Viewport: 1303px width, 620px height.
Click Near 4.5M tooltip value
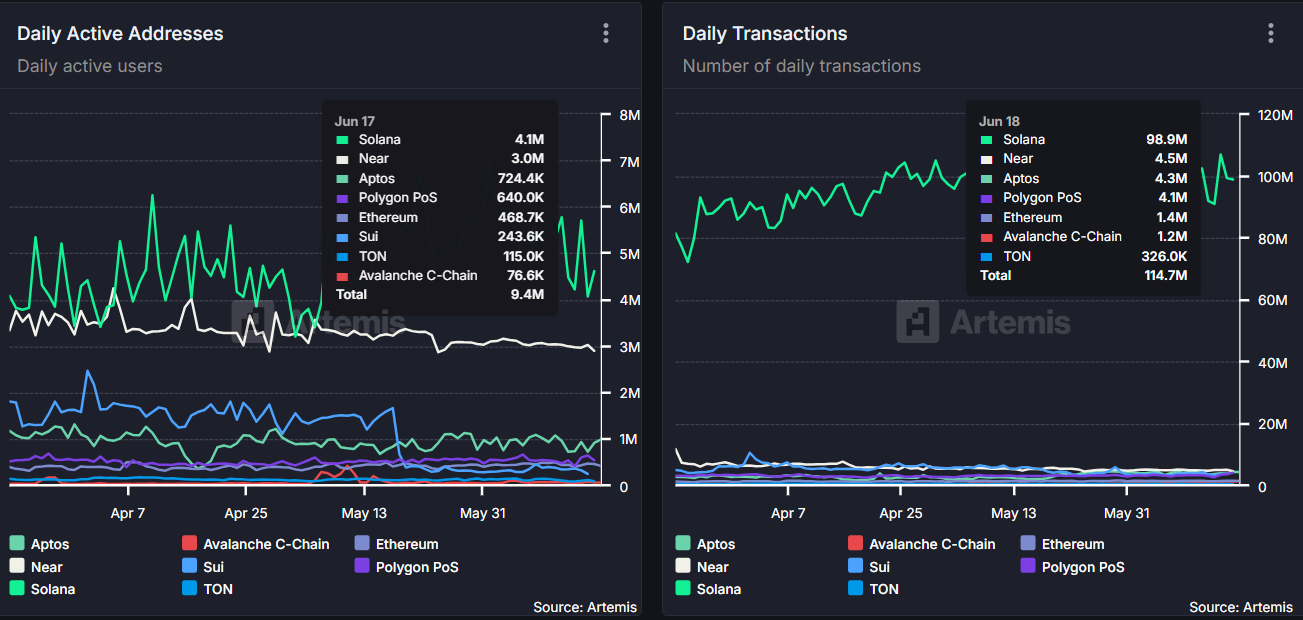(x=1170, y=159)
